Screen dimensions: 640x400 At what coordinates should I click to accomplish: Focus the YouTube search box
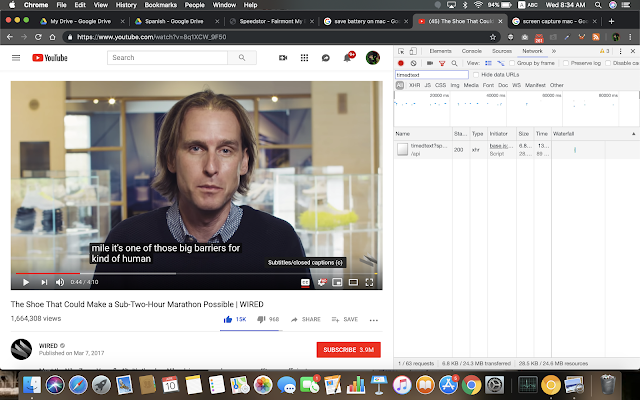coord(167,58)
